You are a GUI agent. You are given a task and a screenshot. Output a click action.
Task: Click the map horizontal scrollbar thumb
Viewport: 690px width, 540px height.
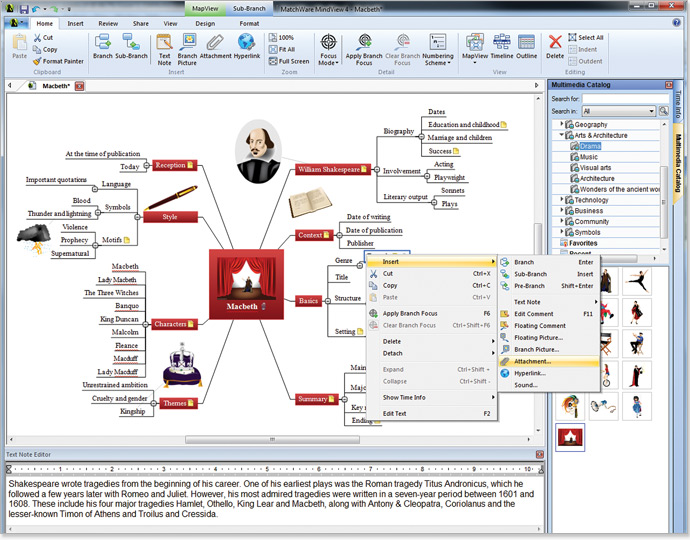[x=272, y=439]
